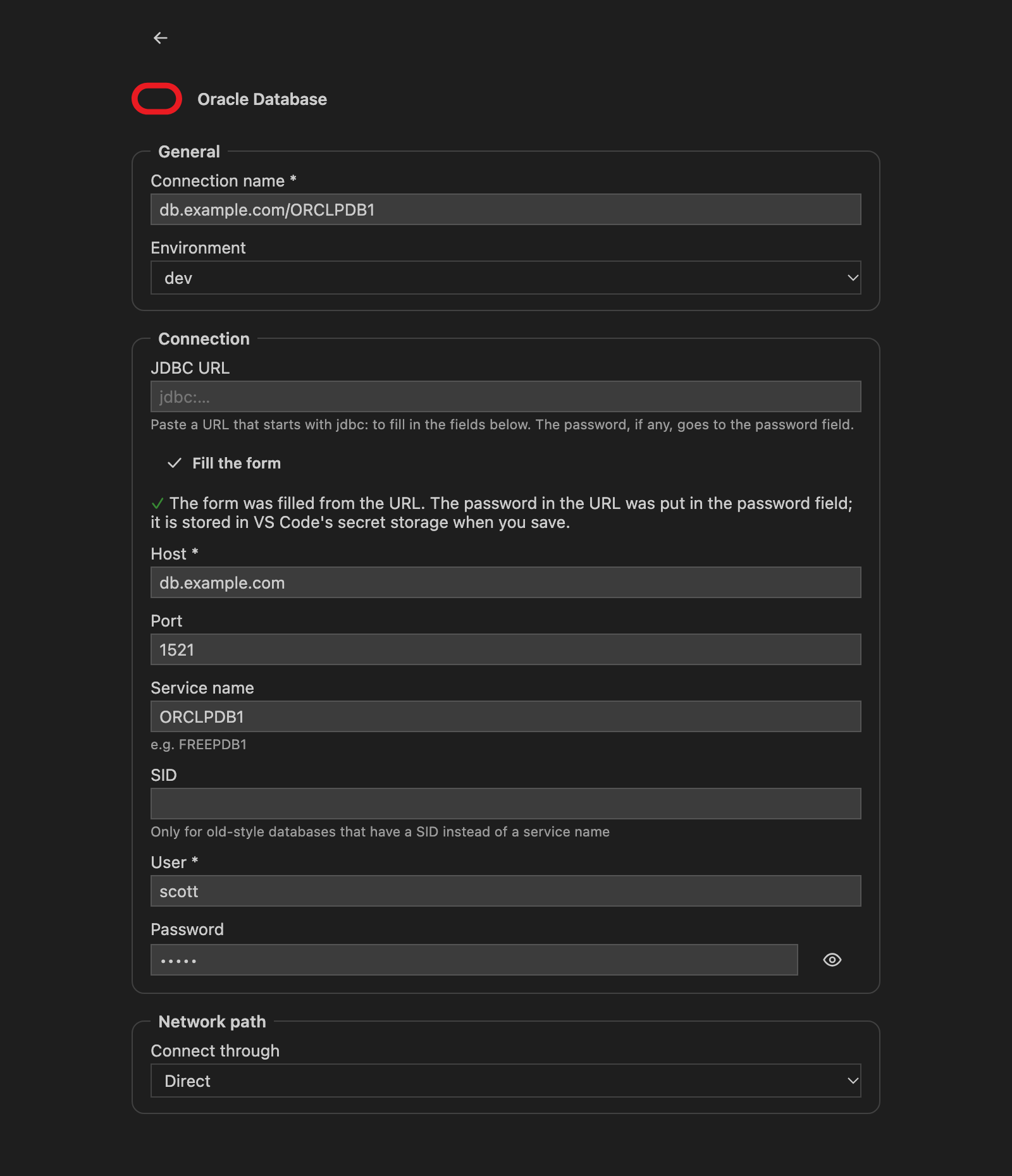
Task: Click the JDBC URL label
Action: pos(190,368)
